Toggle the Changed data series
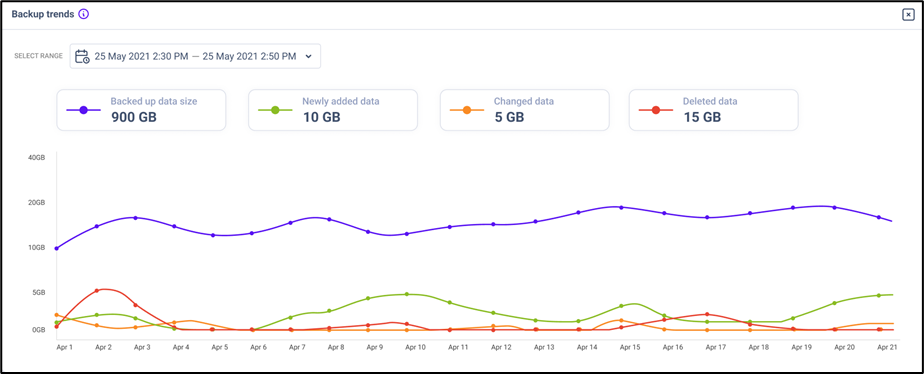This screenshot has width=924, height=374. coord(525,110)
